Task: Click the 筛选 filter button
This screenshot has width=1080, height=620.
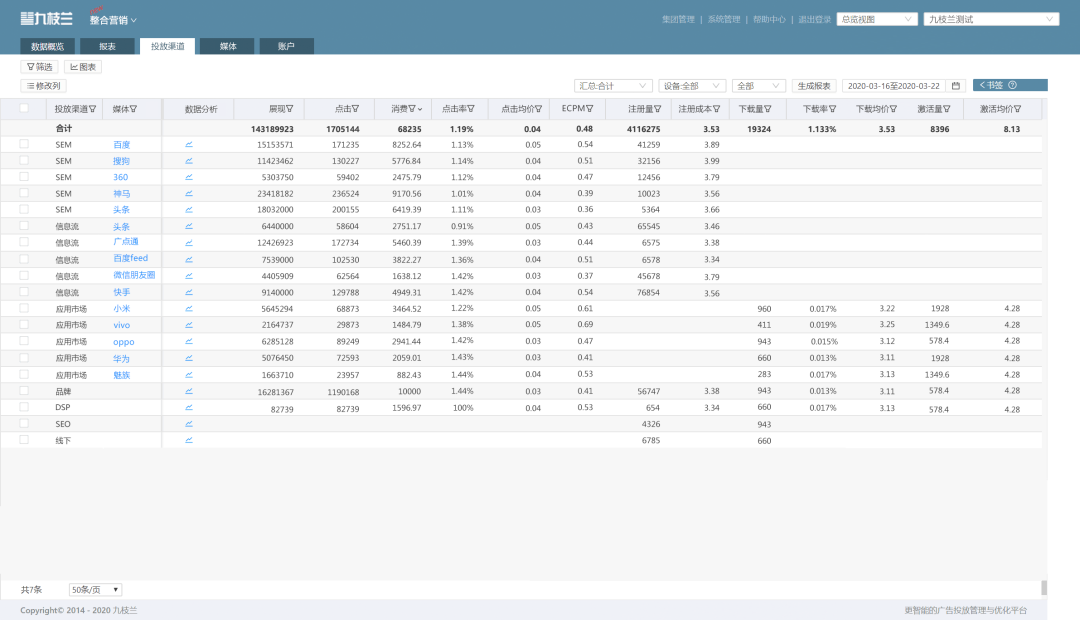Action: (x=39, y=67)
